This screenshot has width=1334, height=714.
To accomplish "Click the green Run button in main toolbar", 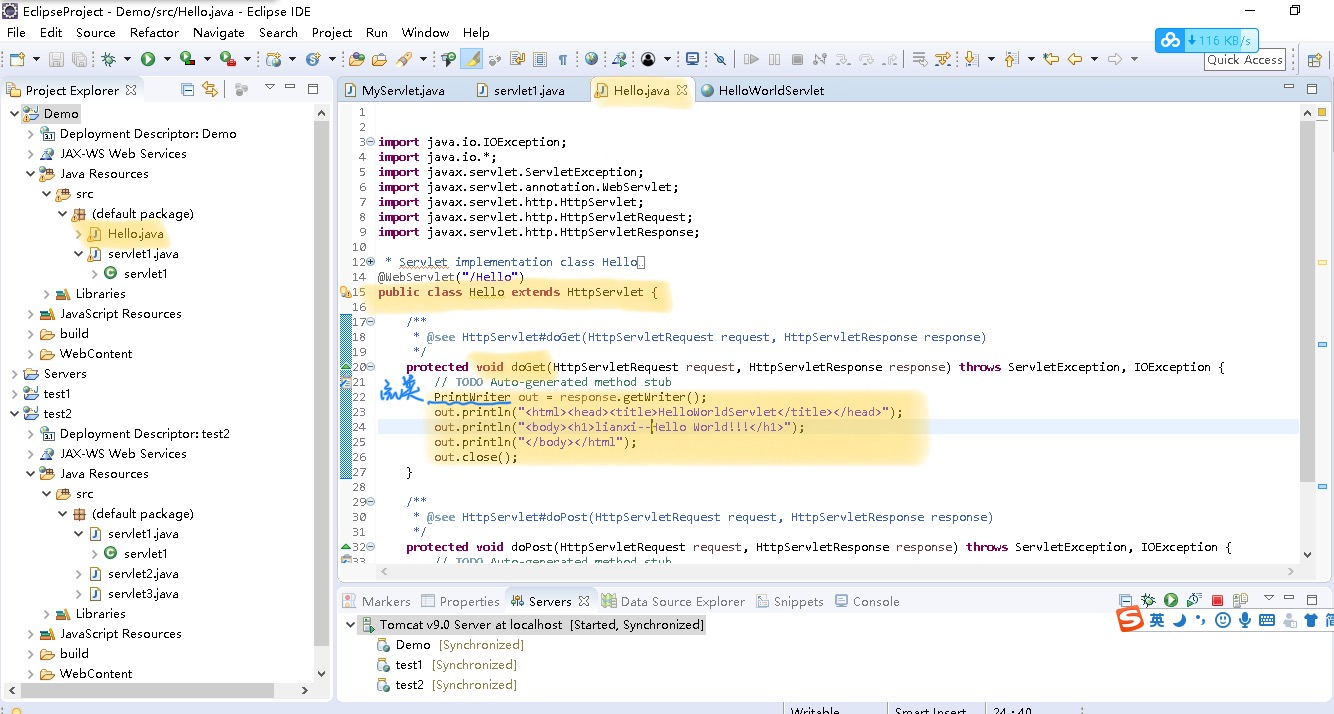I will tap(148, 59).
